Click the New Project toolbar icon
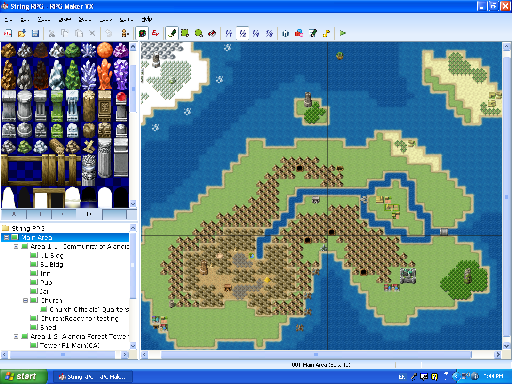The width and height of the screenshot is (512, 384). pyautogui.click(x=8, y=33)
